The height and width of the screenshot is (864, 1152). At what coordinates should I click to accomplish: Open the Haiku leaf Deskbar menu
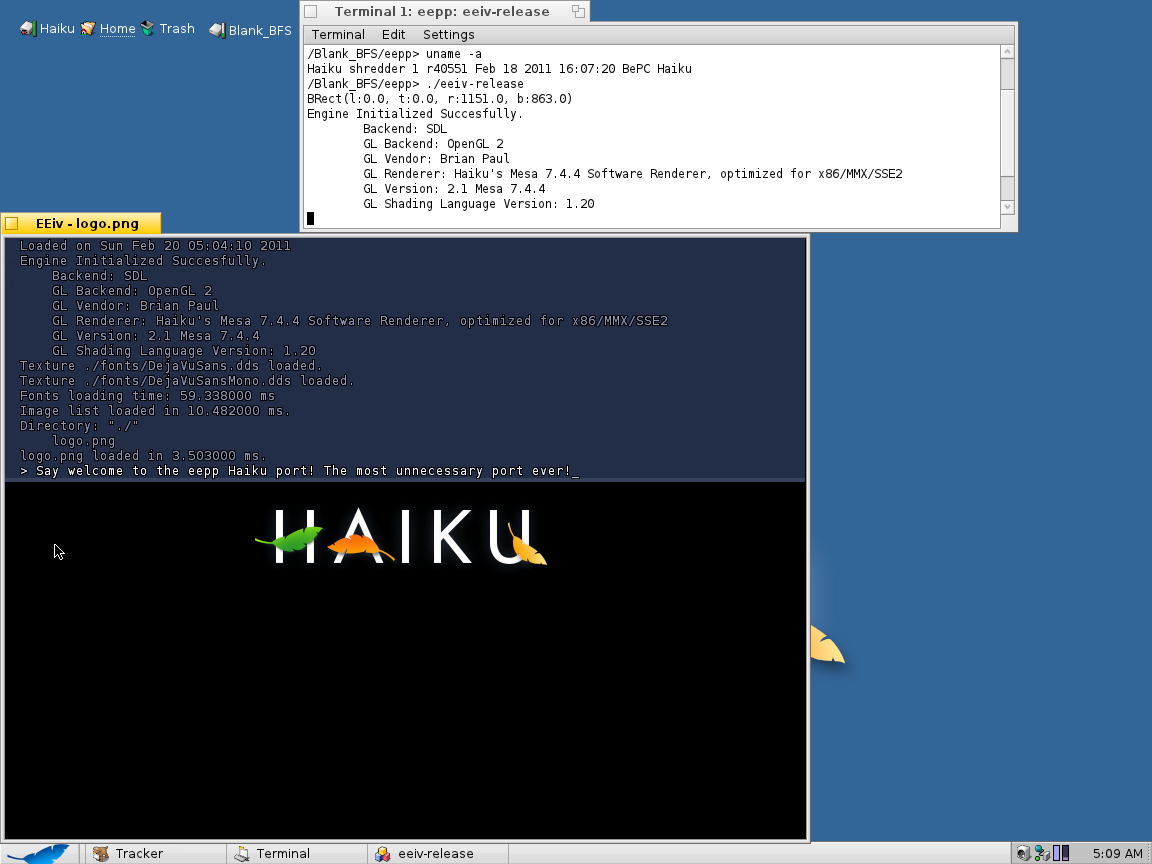[38, 854]
